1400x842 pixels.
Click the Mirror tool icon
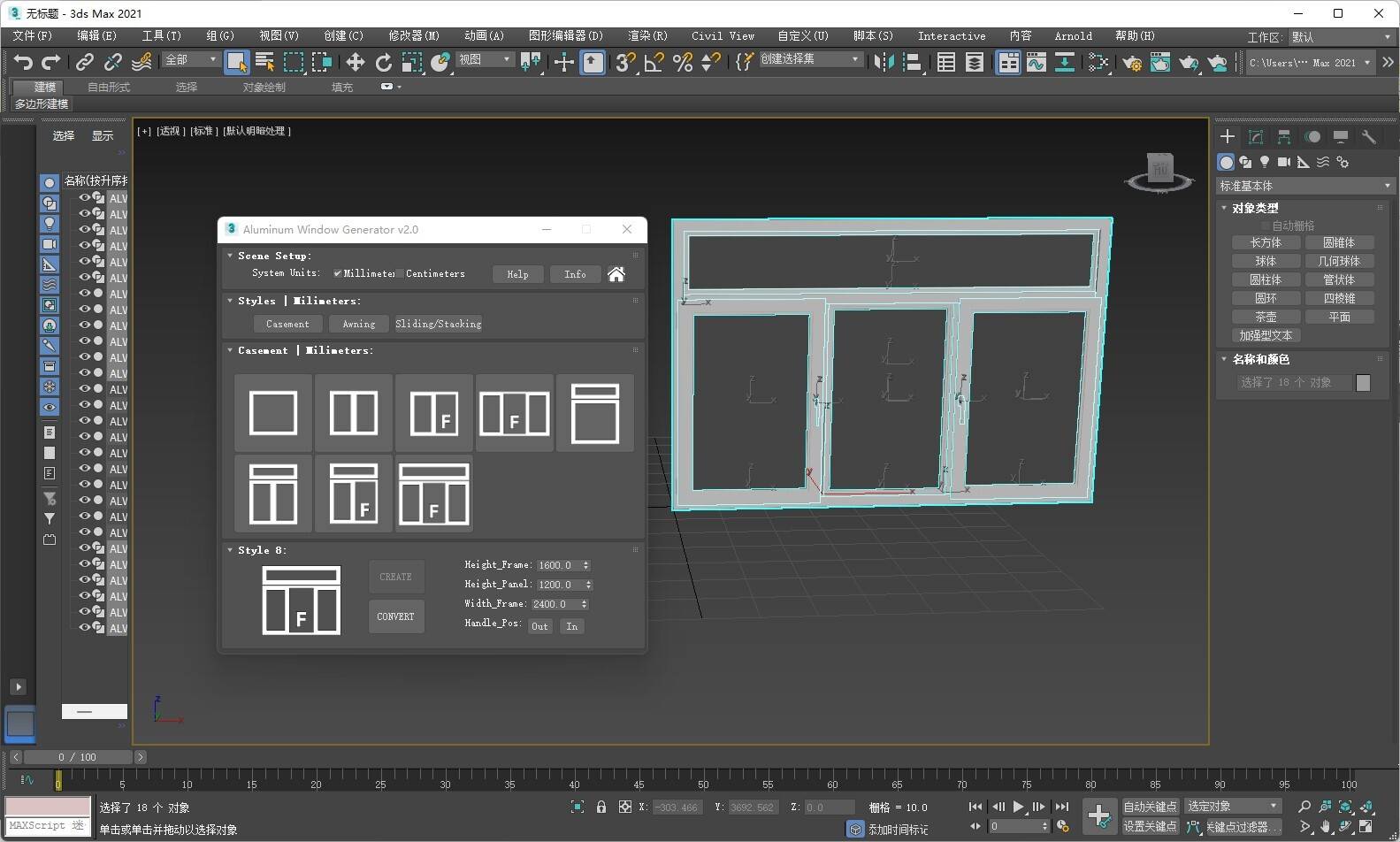pos(883,62)
